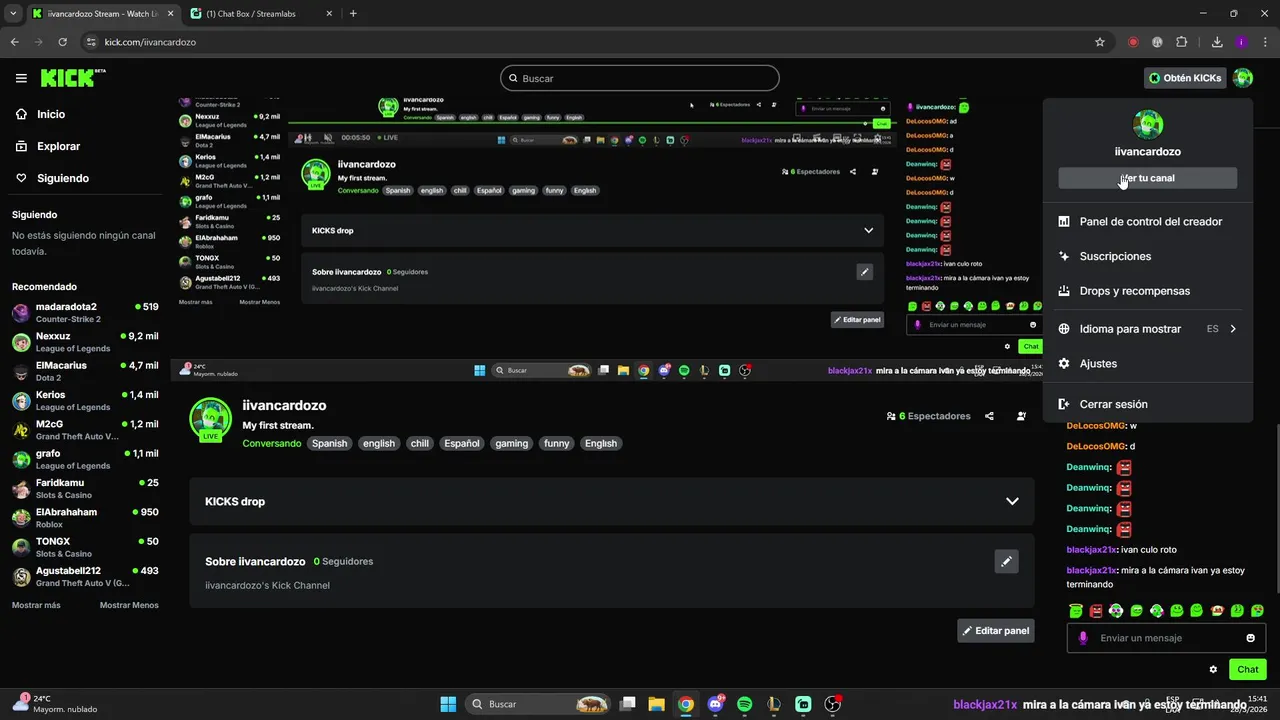Open Windows Start menu
The image size is (1280, 720).
(x=448, y=704)
